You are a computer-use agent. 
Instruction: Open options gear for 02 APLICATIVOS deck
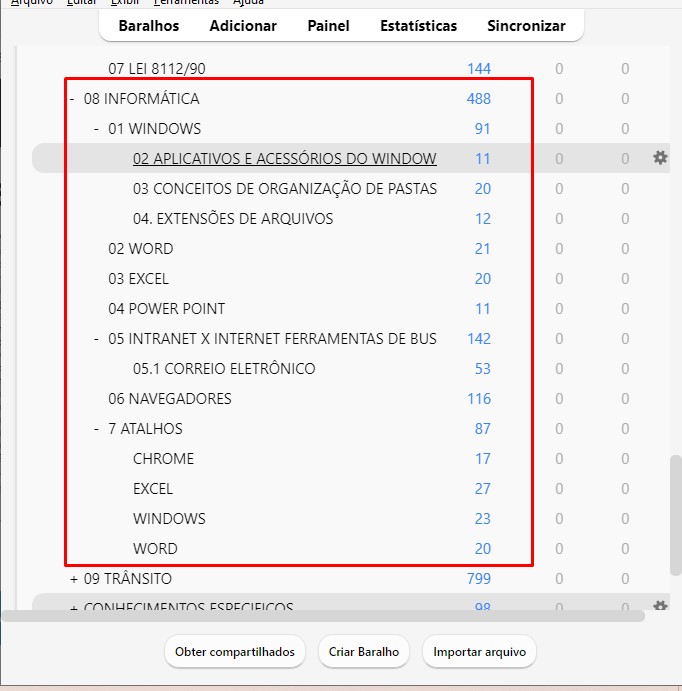click(660, 158)
